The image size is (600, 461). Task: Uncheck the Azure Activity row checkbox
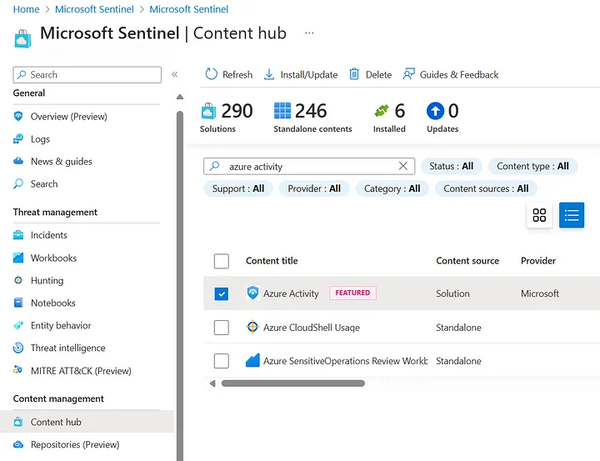(221, 294)
